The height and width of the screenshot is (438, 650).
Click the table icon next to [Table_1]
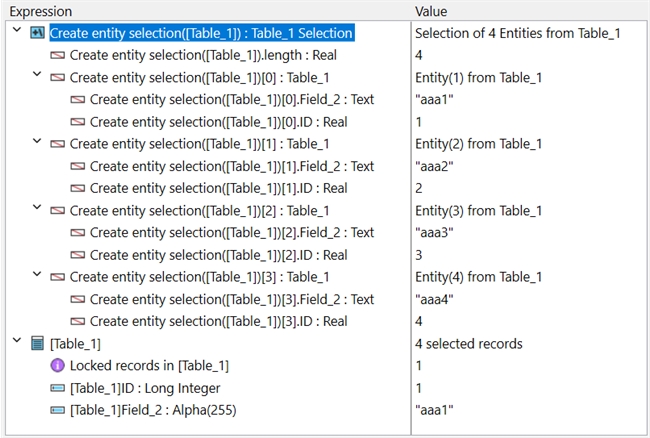click(x=38, y=344)
